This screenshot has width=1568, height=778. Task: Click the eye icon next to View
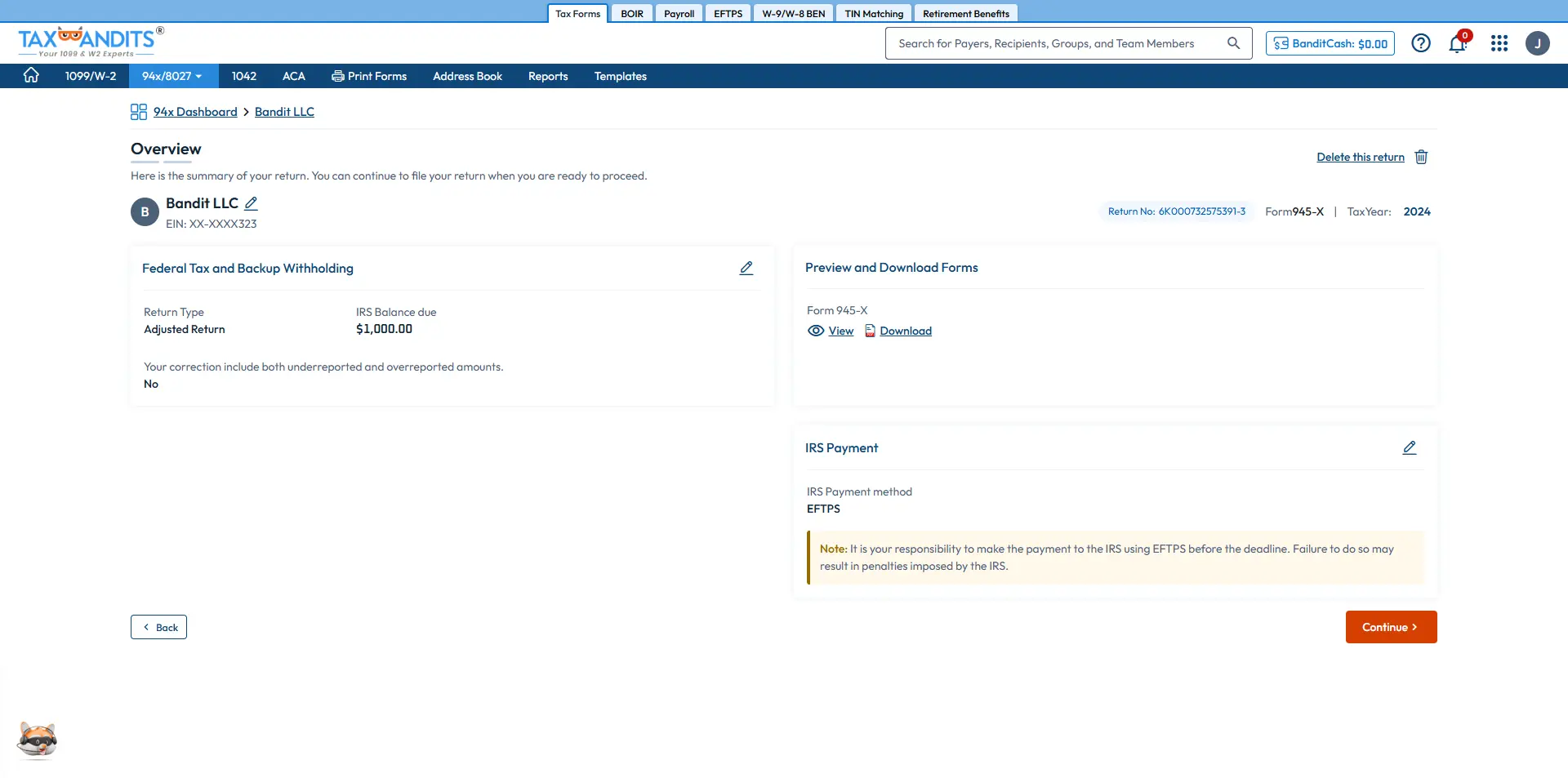[816, 331]
